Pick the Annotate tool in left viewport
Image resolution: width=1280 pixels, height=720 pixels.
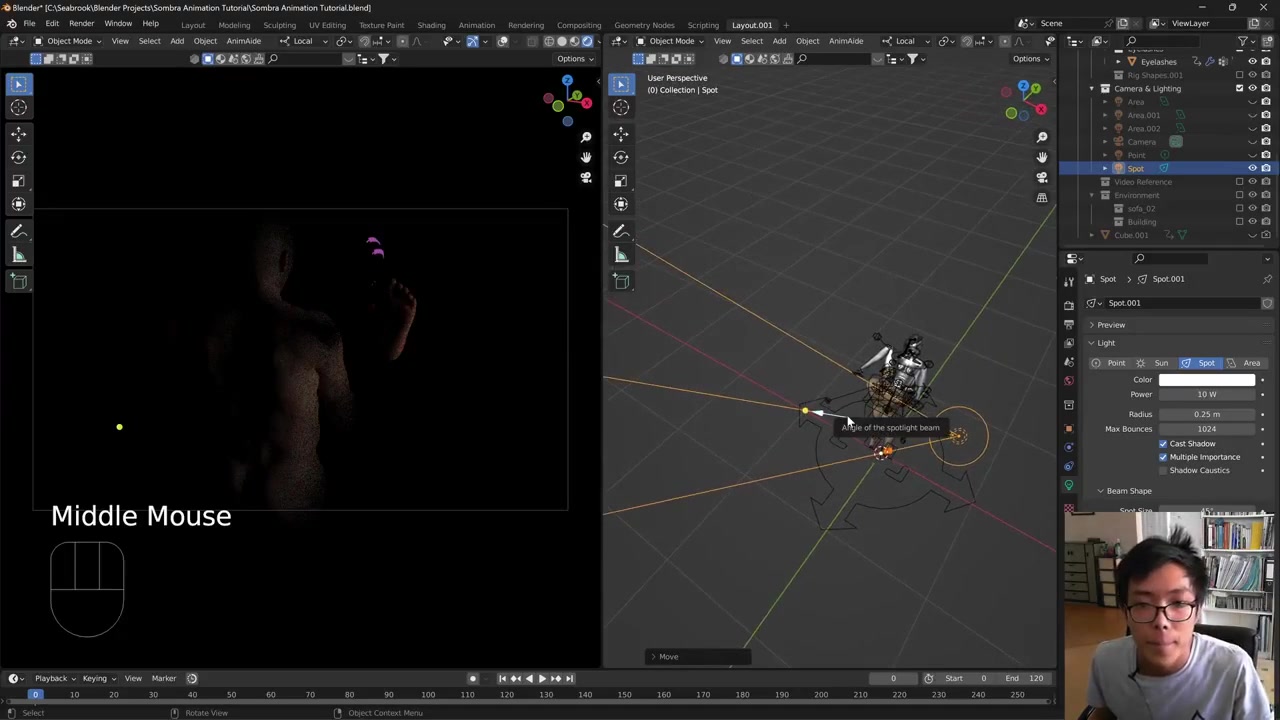click(19, 231)
